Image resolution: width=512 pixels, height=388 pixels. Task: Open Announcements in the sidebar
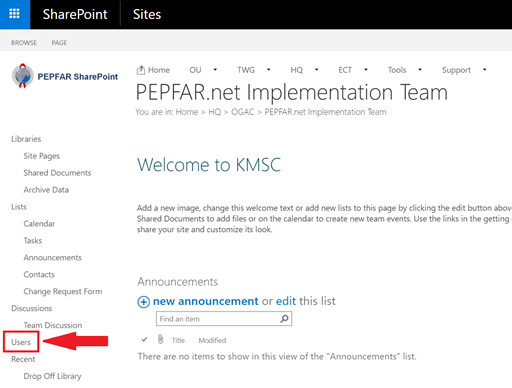(53, 258)
